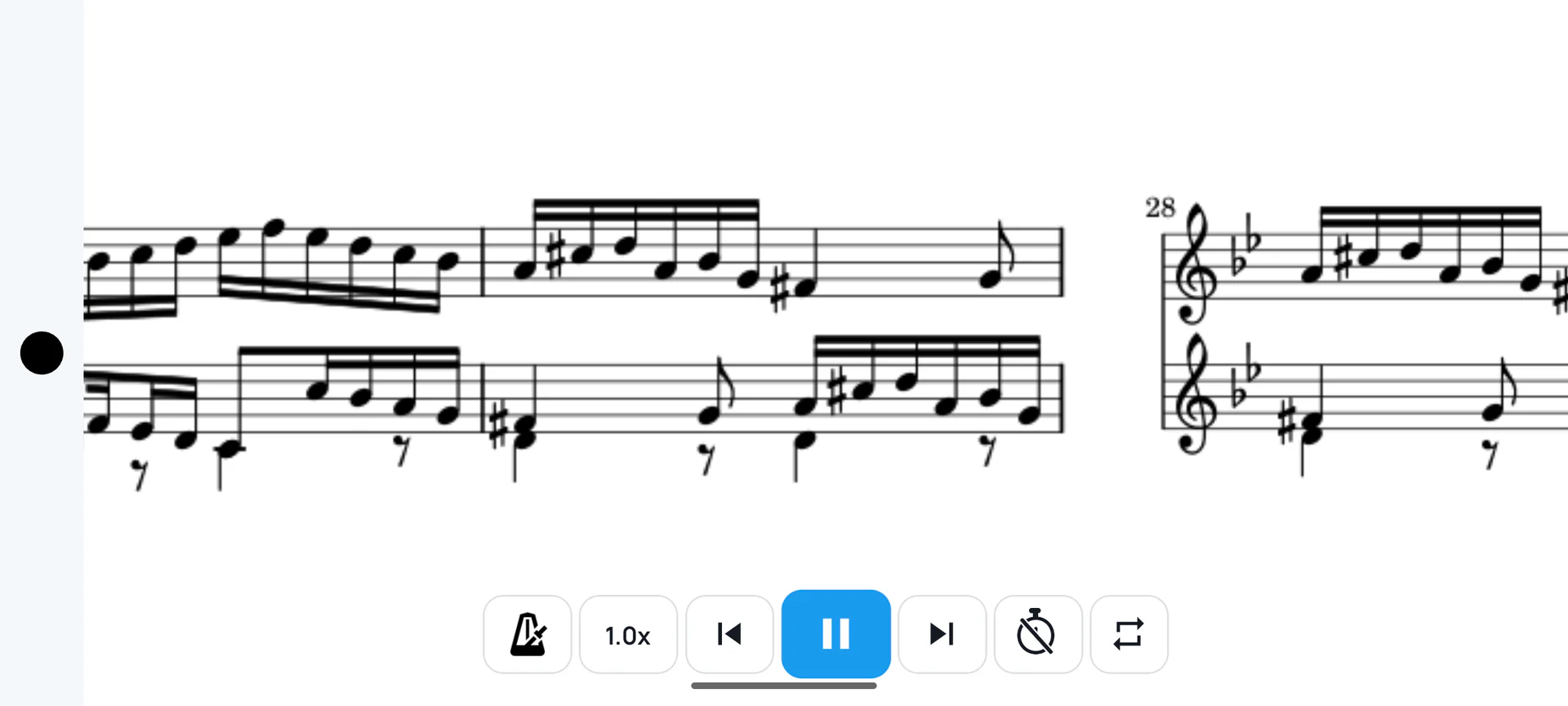Select the key signature flats on upper staff

click(x=1246, y=251)
